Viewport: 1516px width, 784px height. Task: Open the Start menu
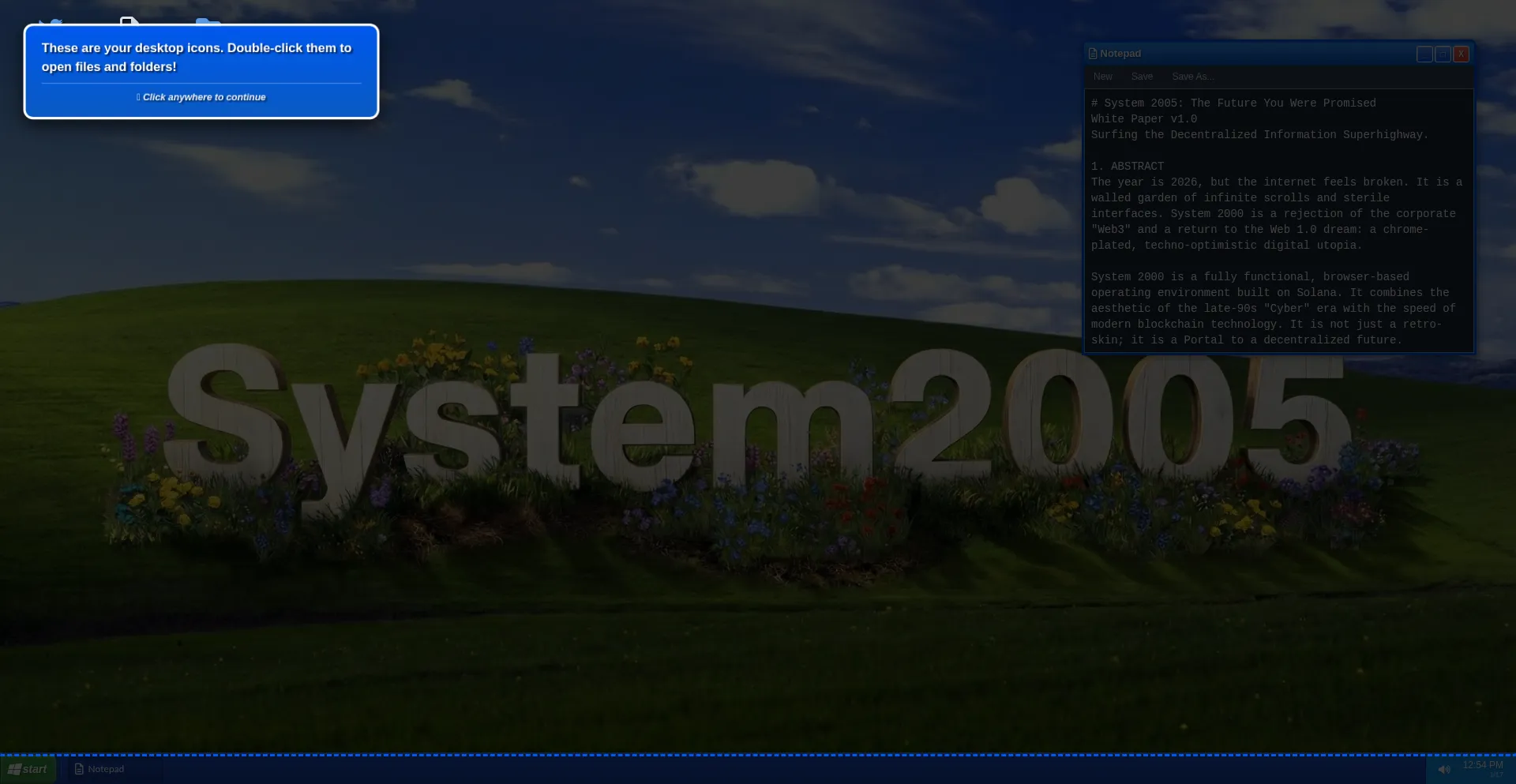28,768
